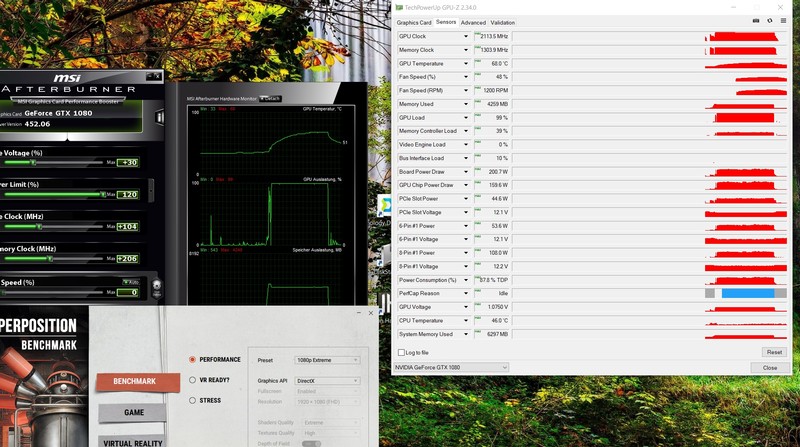The image size is (800, 447).
Task: Open the GPU Clock sensor dropdown
Action: (465, 37)
